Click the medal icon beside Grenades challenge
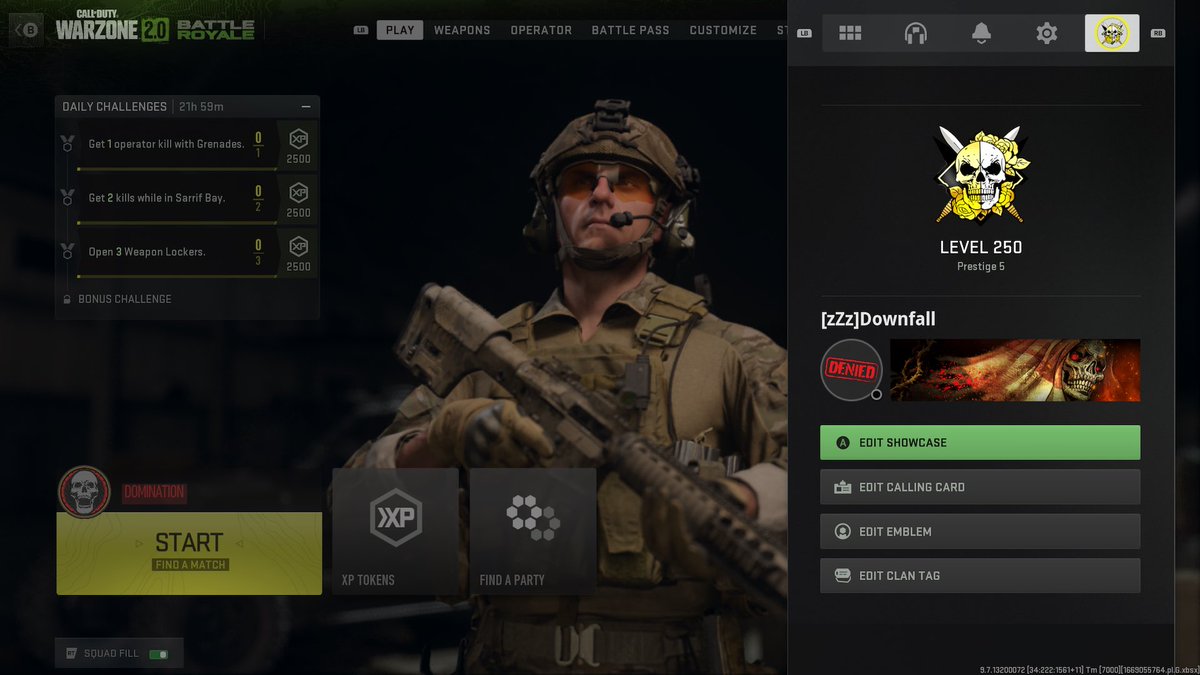 67,143
